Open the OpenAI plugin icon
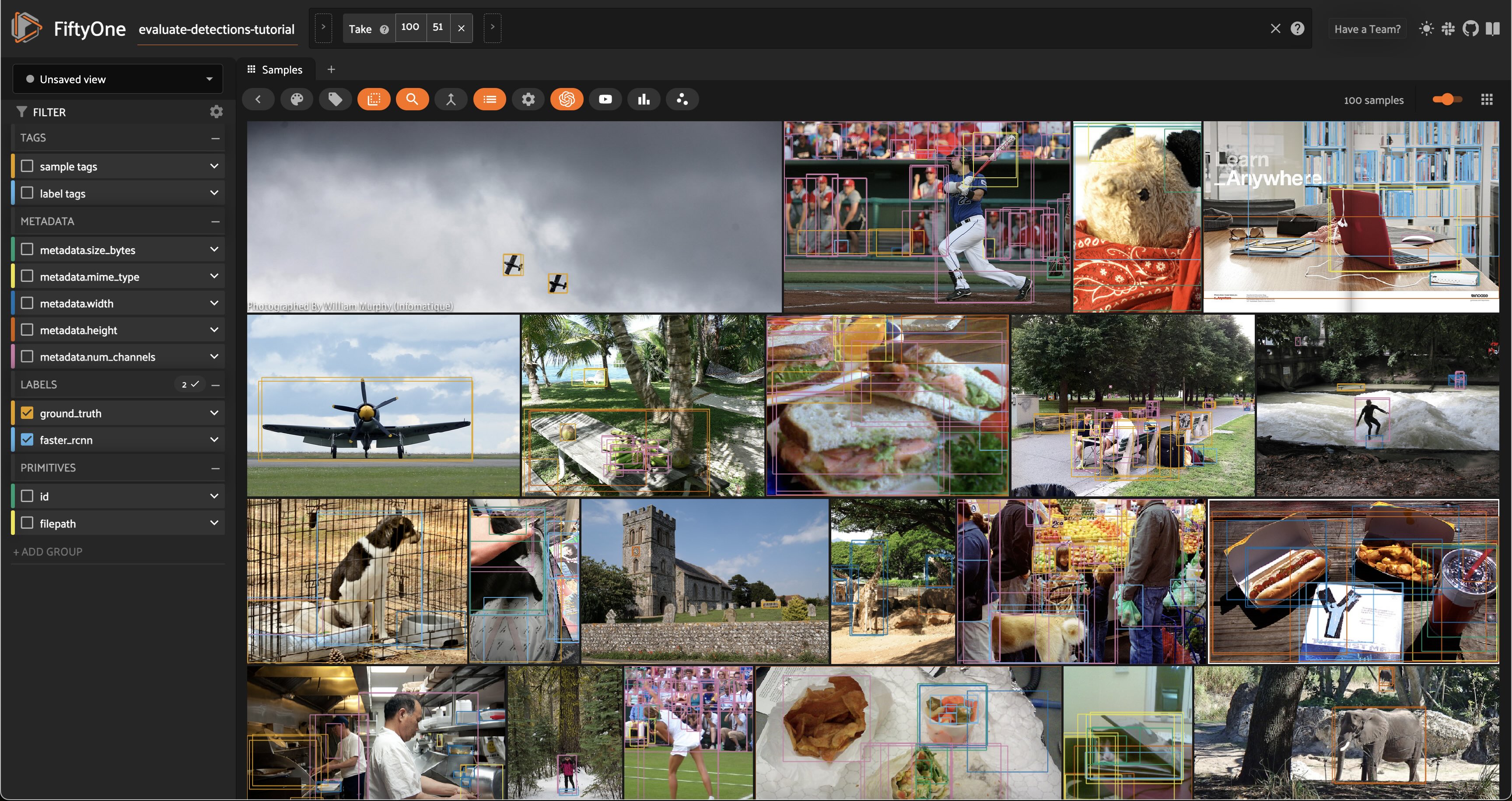 tap(567, 99)
